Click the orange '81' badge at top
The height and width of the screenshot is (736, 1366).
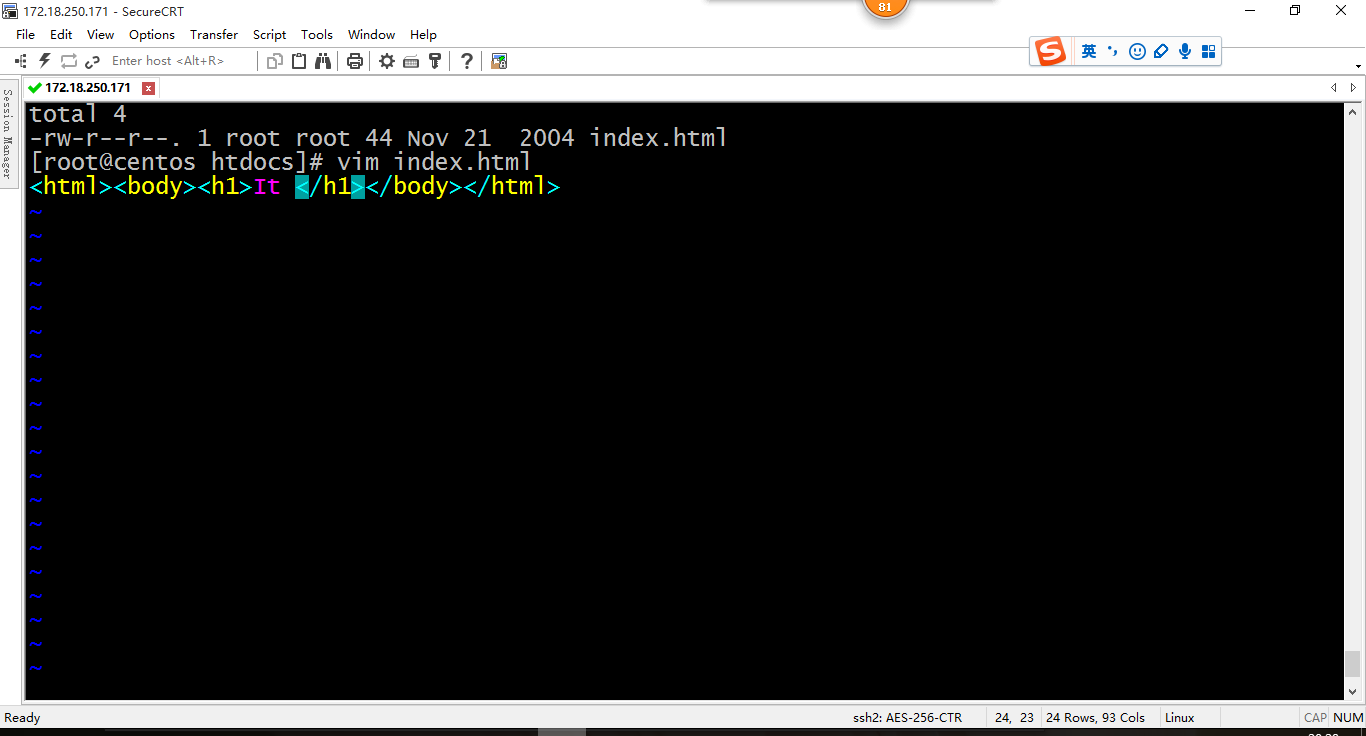[885, 7]
